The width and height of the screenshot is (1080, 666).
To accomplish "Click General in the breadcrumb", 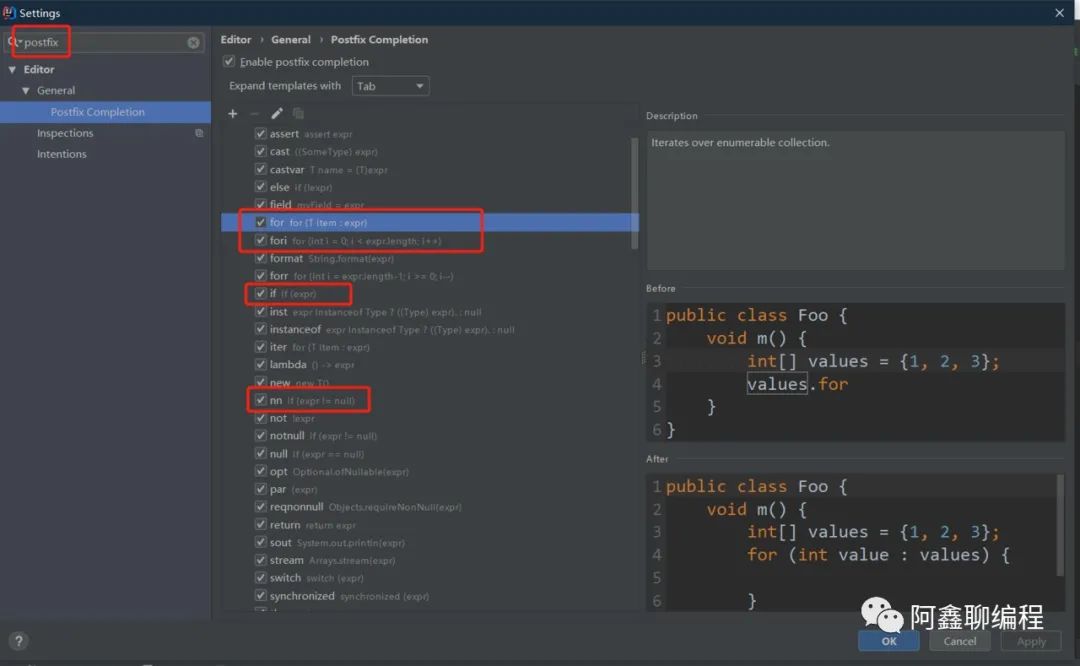I will pos(291,40).
